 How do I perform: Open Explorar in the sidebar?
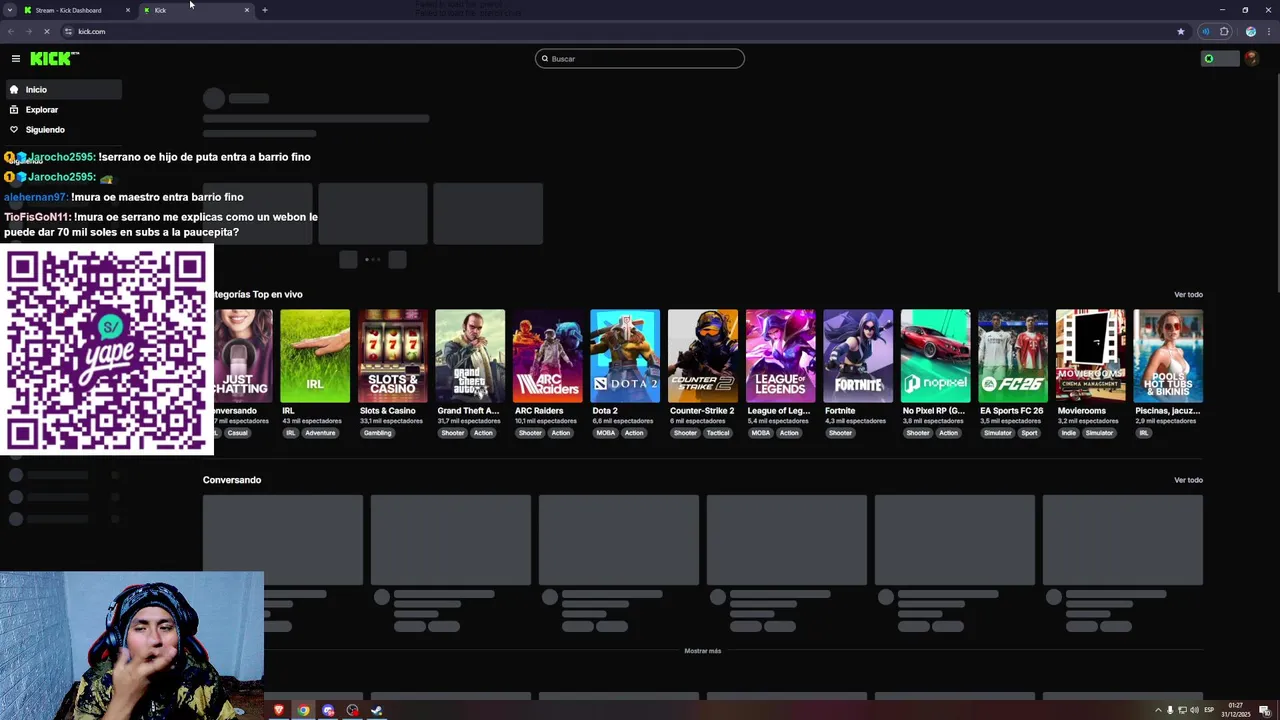click(62, 110)
